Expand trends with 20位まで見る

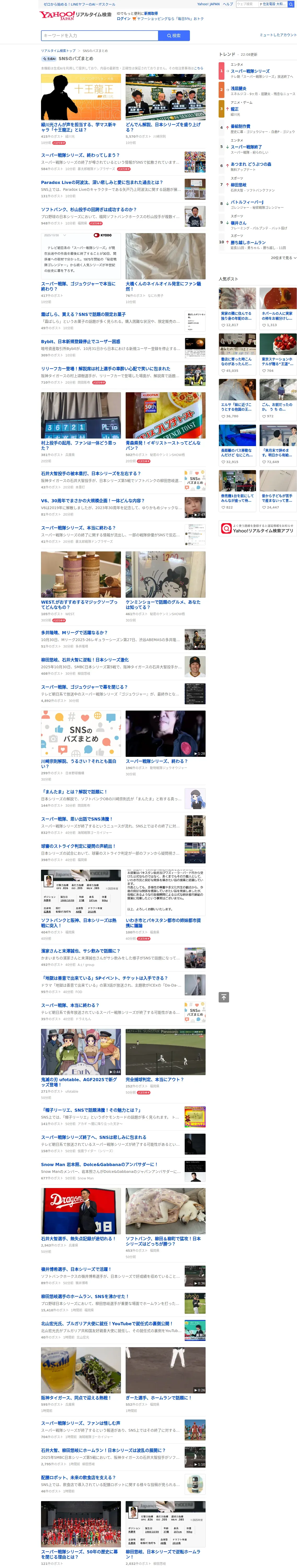tap(284, 258)
